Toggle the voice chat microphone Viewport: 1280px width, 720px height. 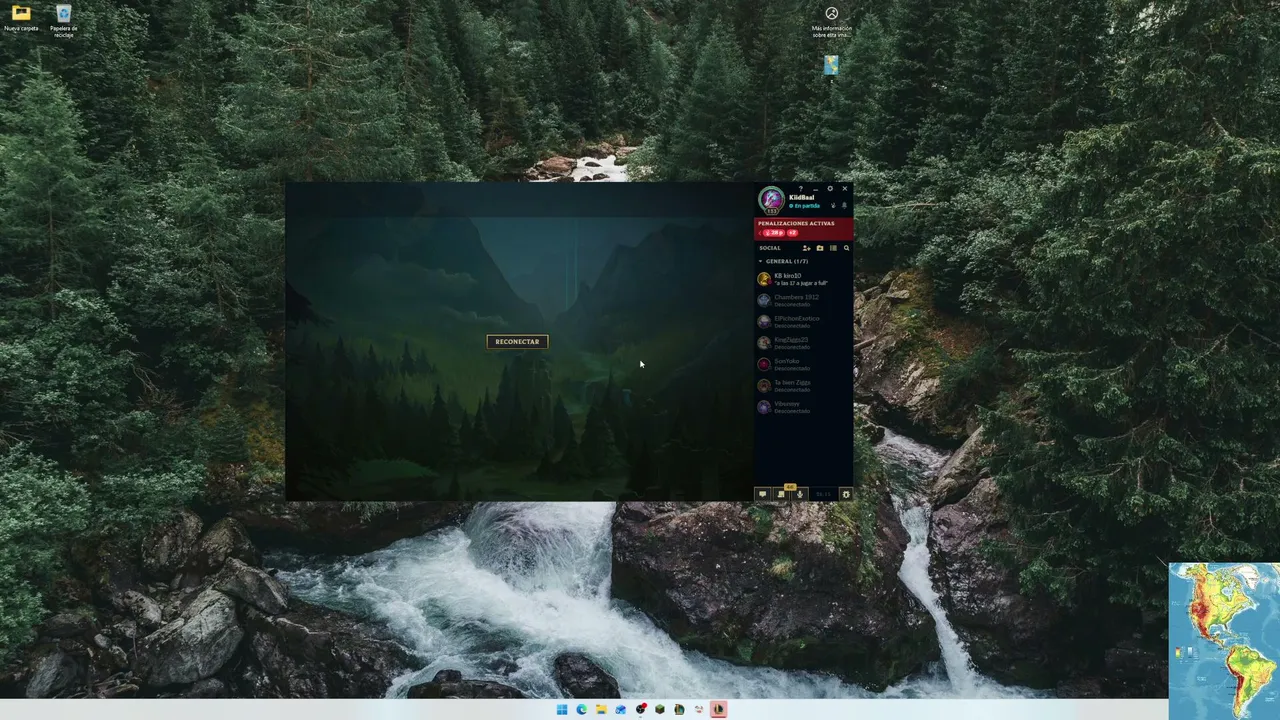click(x=800, y=494)
